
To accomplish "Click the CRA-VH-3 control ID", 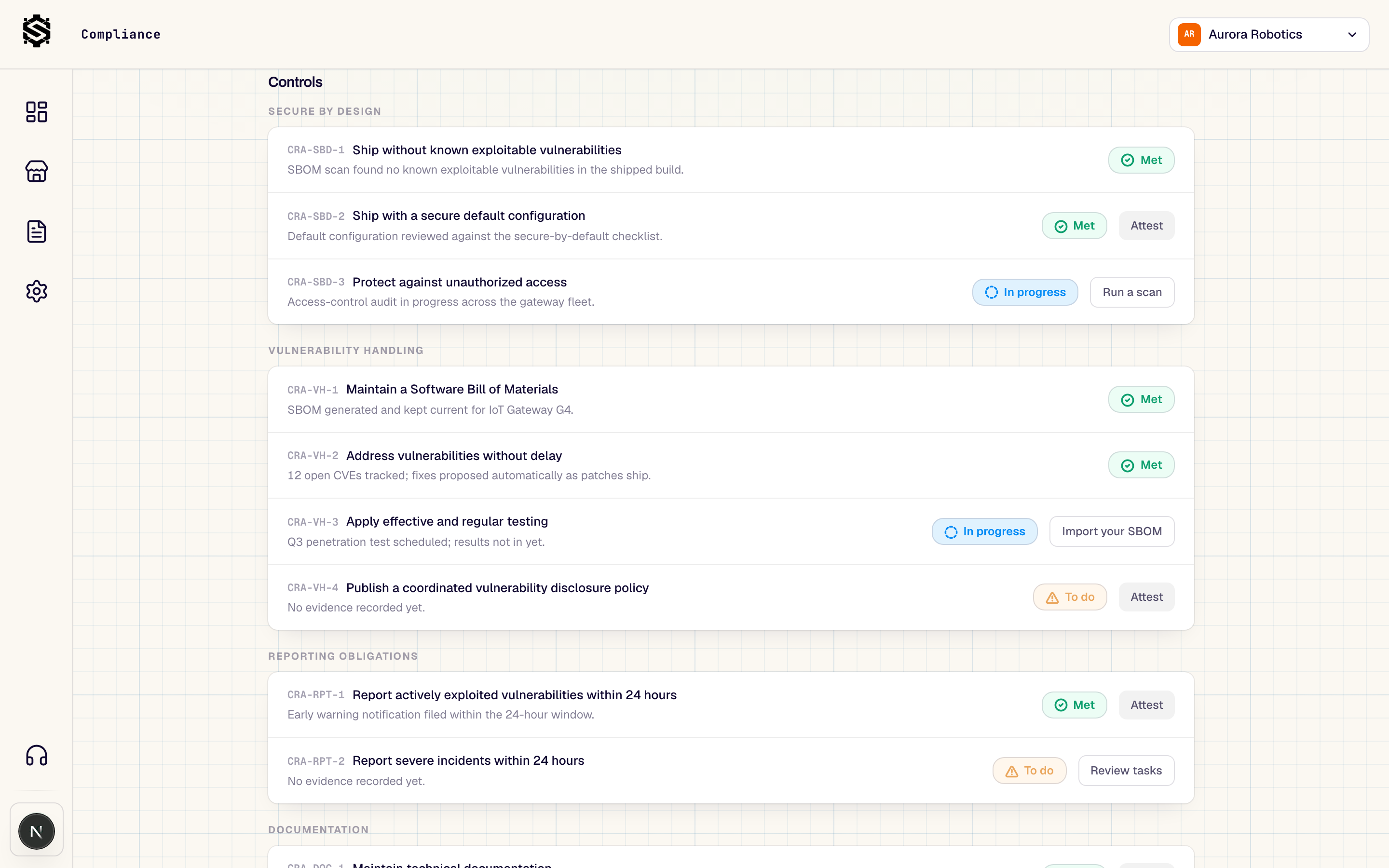I will click(x=313, y=522).
